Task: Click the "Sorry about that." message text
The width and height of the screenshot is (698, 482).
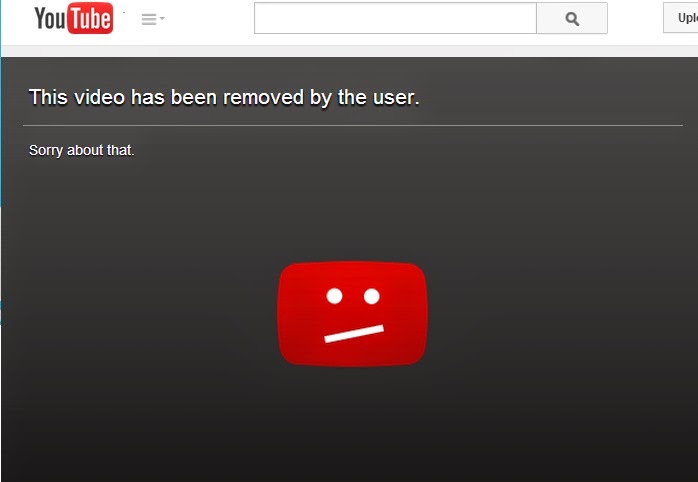Action: [81, 150]
